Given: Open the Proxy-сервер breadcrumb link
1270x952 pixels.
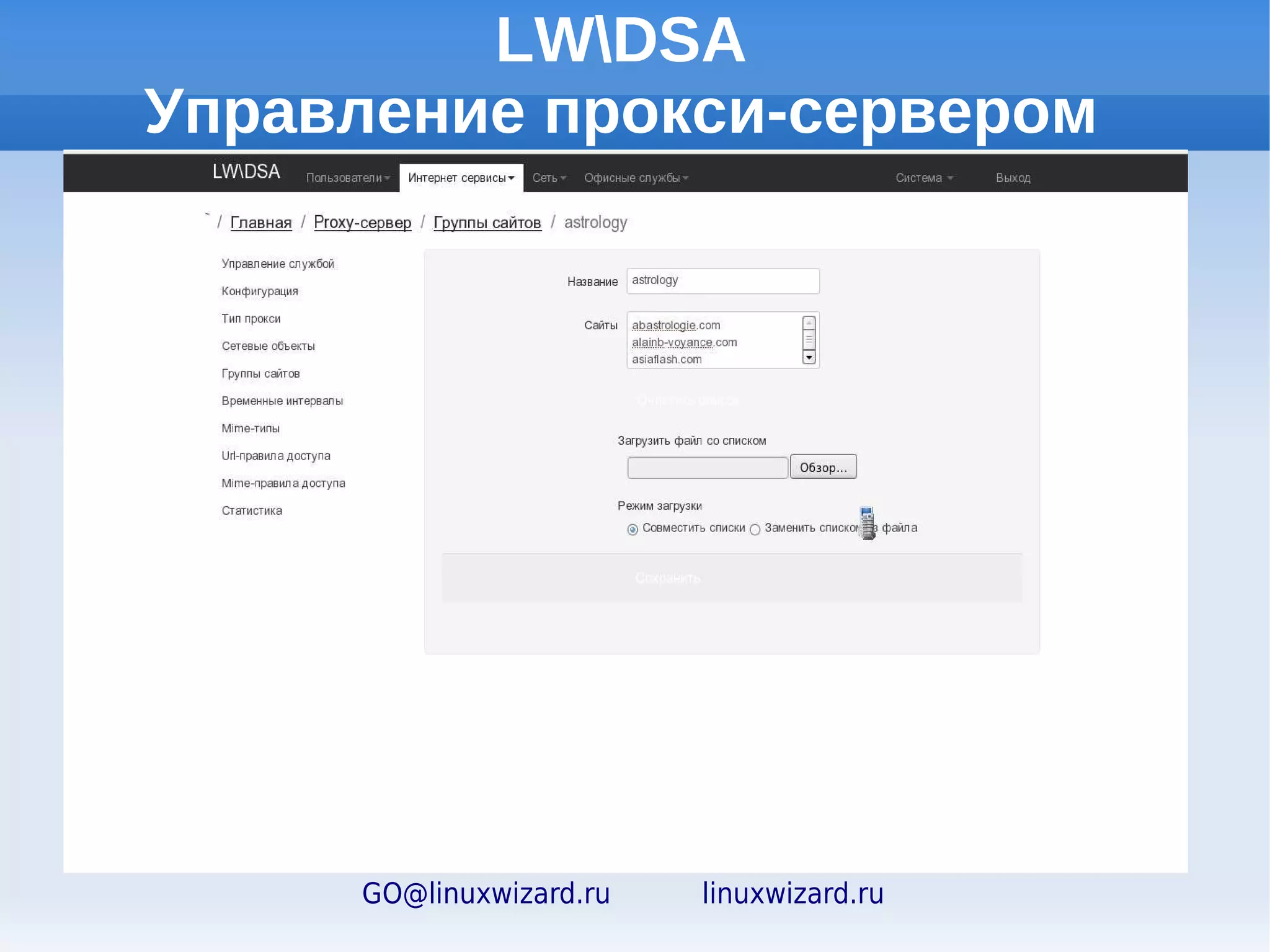Looking at the screenshot, I should click(x=363, y=223).
